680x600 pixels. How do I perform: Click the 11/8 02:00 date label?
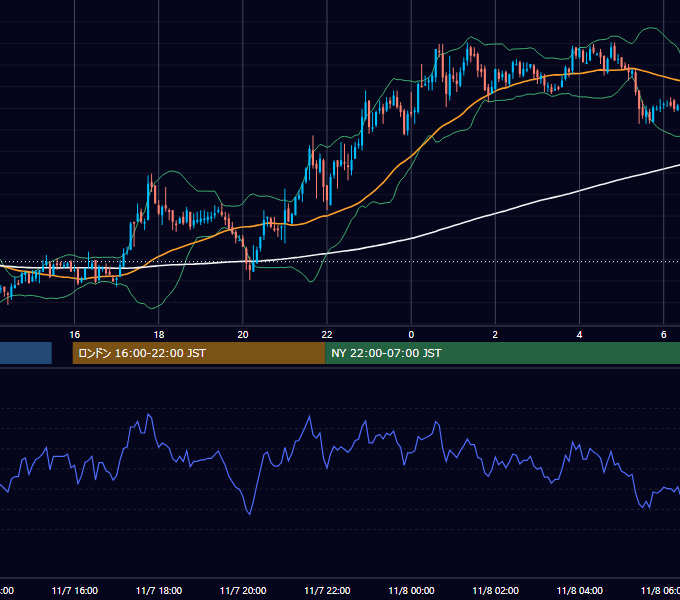point(495,591)
